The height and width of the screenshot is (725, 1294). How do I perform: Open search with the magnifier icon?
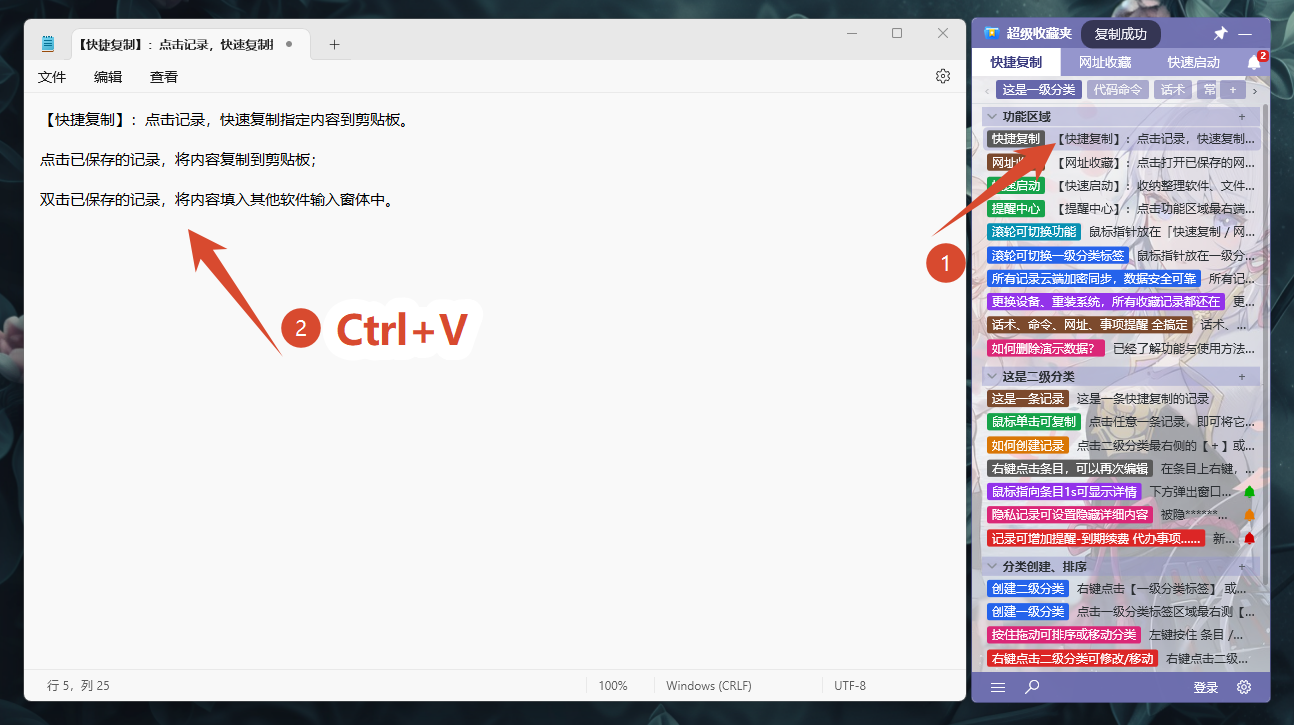1032,687
